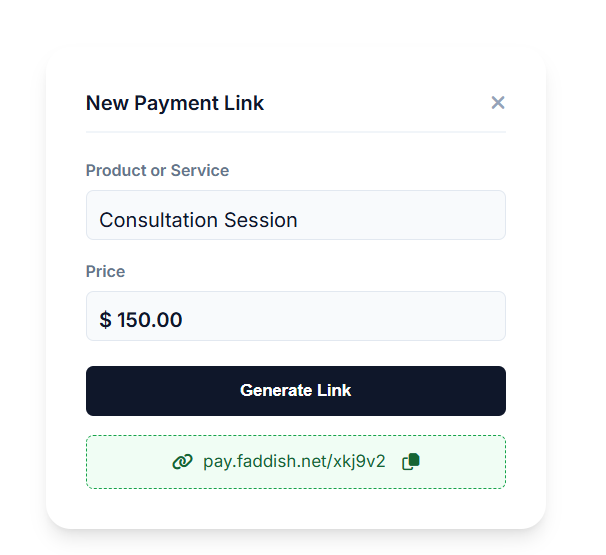This screenshot has width=606, height=555.
Task: Close the New Payment Link dialog
Action: [x=498, y=102]
